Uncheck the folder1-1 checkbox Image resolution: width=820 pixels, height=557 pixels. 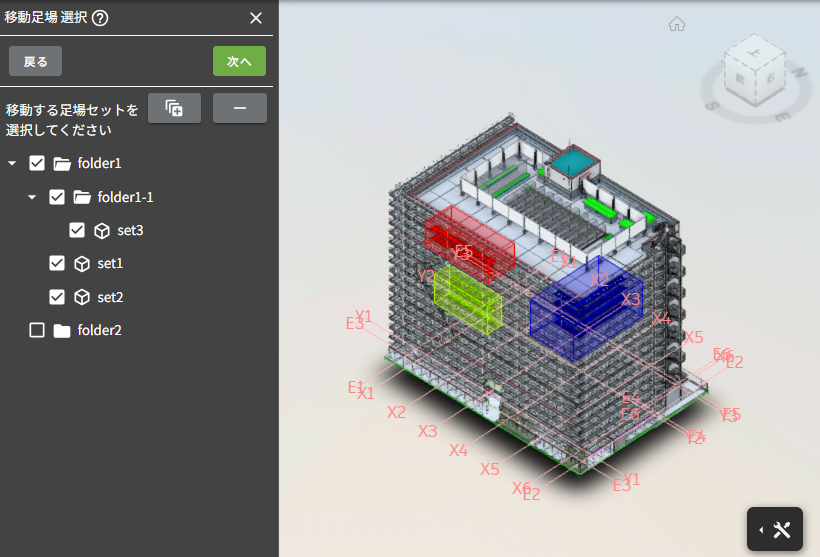tap(57, 197)
